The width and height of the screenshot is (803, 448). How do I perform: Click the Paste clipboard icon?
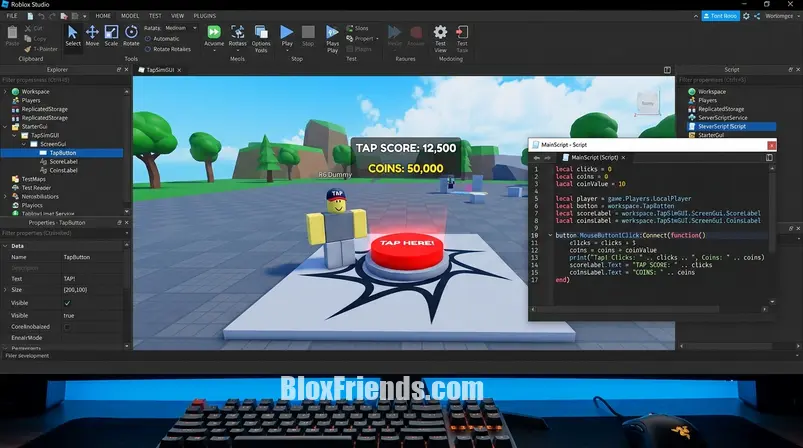[x=12, y=35]
